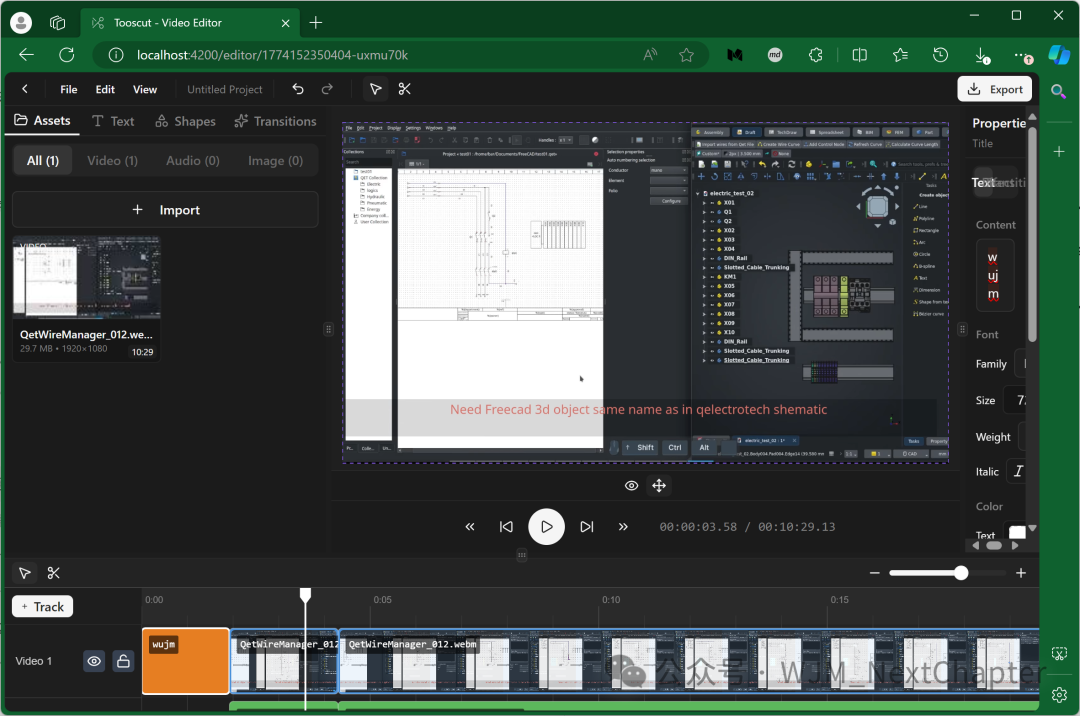The image size is (1080, 716).
Task: Filter assets by Audio (0)
Action: [193, 160]
